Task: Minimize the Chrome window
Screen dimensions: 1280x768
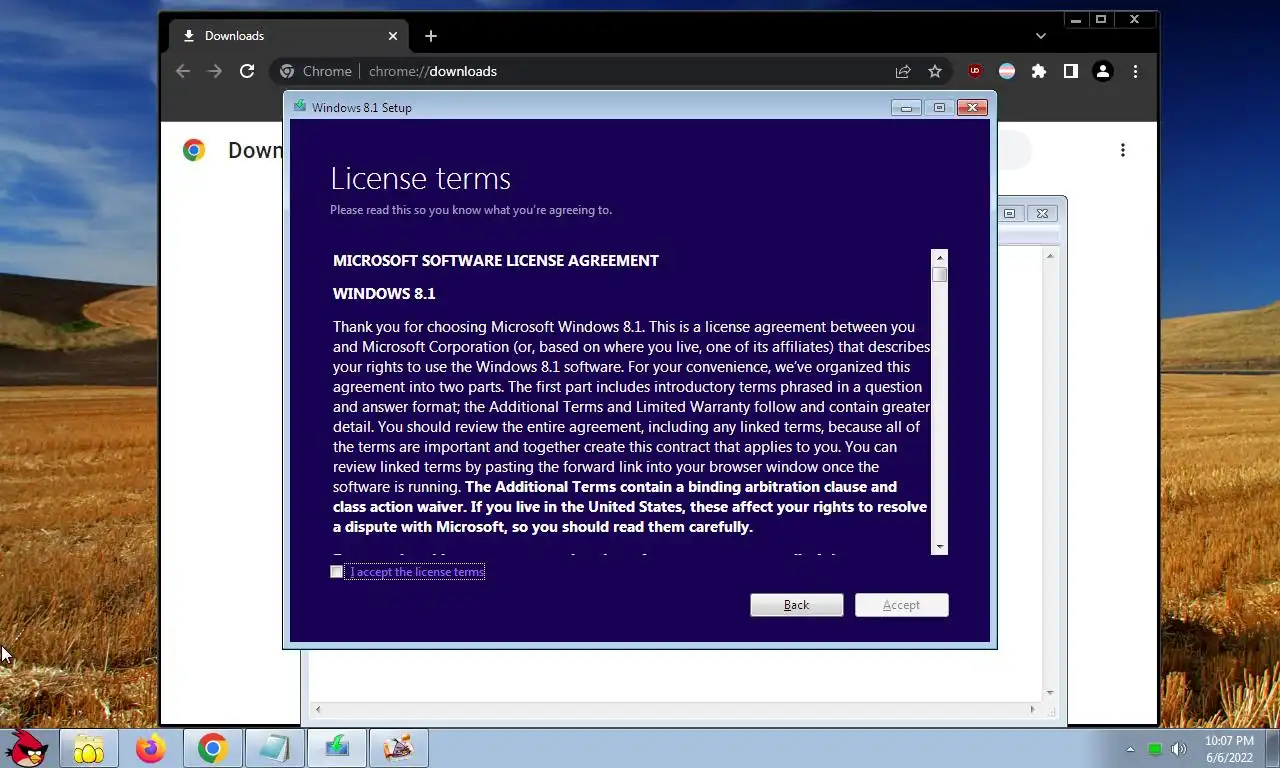Action: click(1076, 19)
